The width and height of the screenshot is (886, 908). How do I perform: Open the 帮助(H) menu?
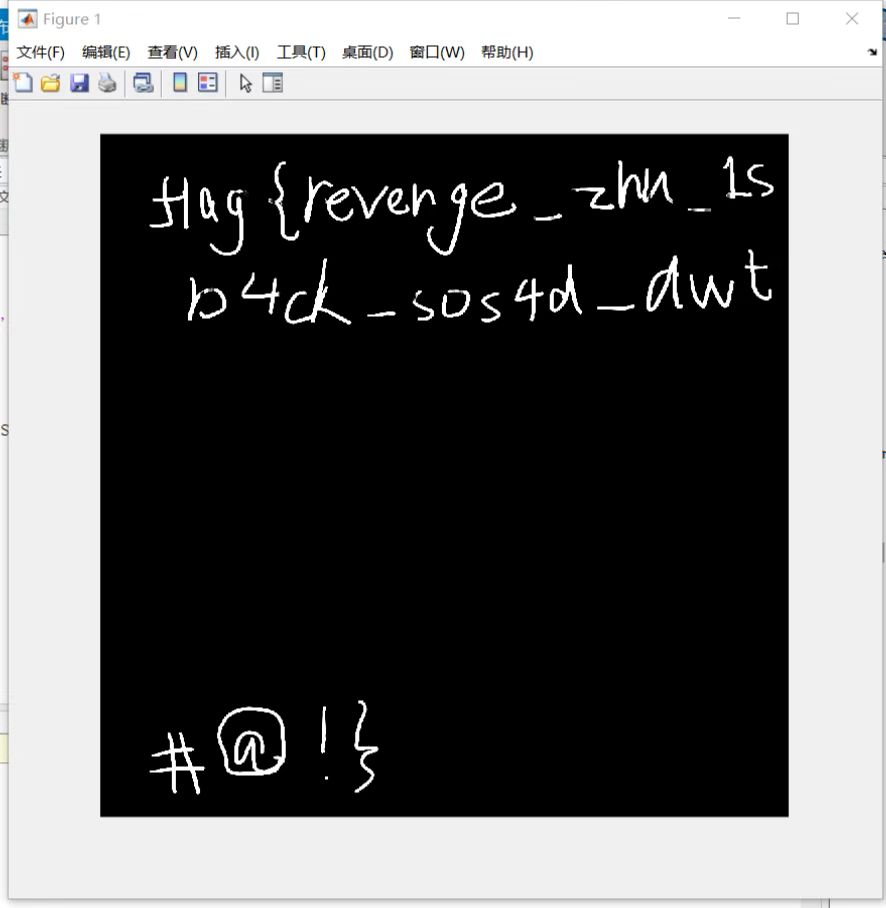tap(507, 53)
